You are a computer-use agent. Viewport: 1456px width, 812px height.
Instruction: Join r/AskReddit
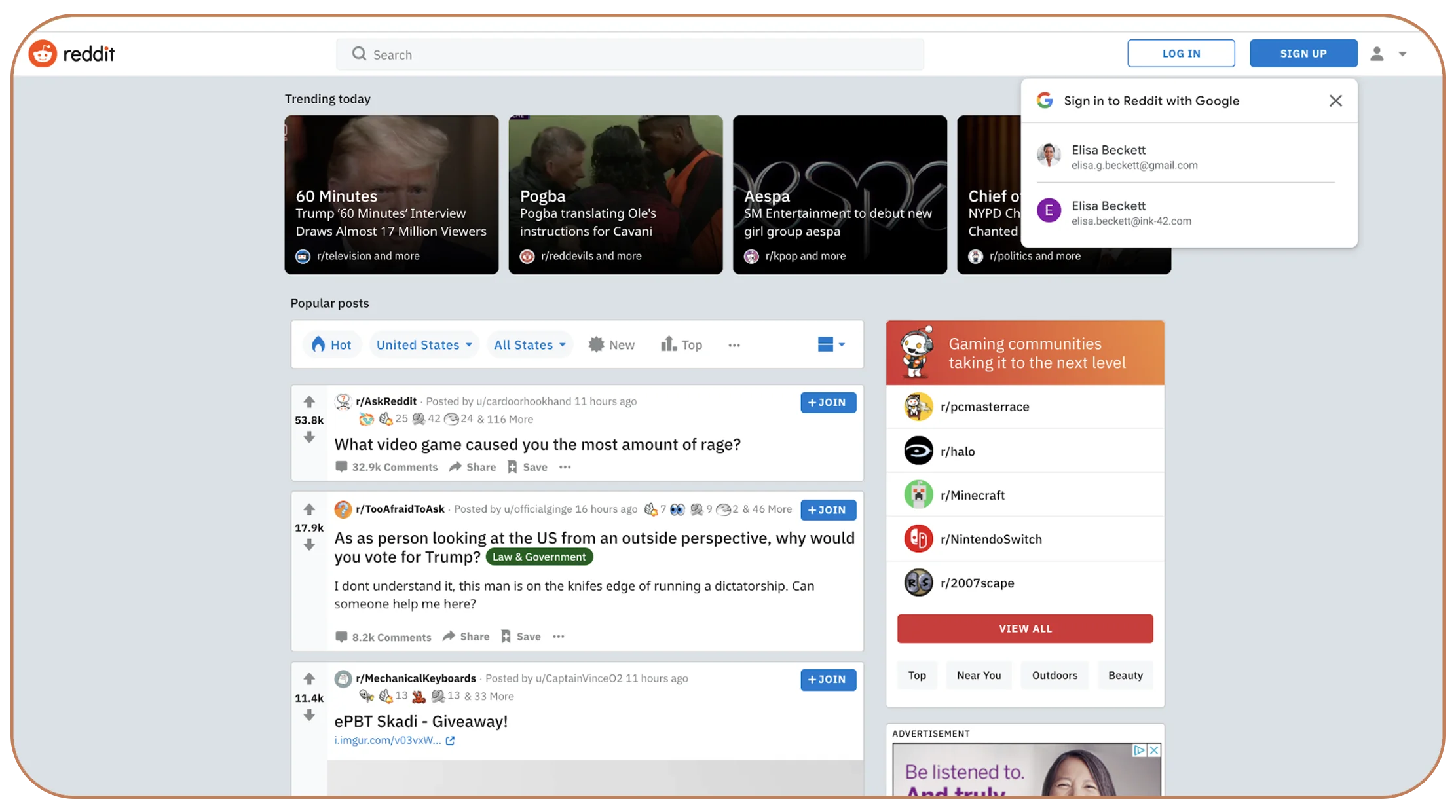(x=828, y=402)
